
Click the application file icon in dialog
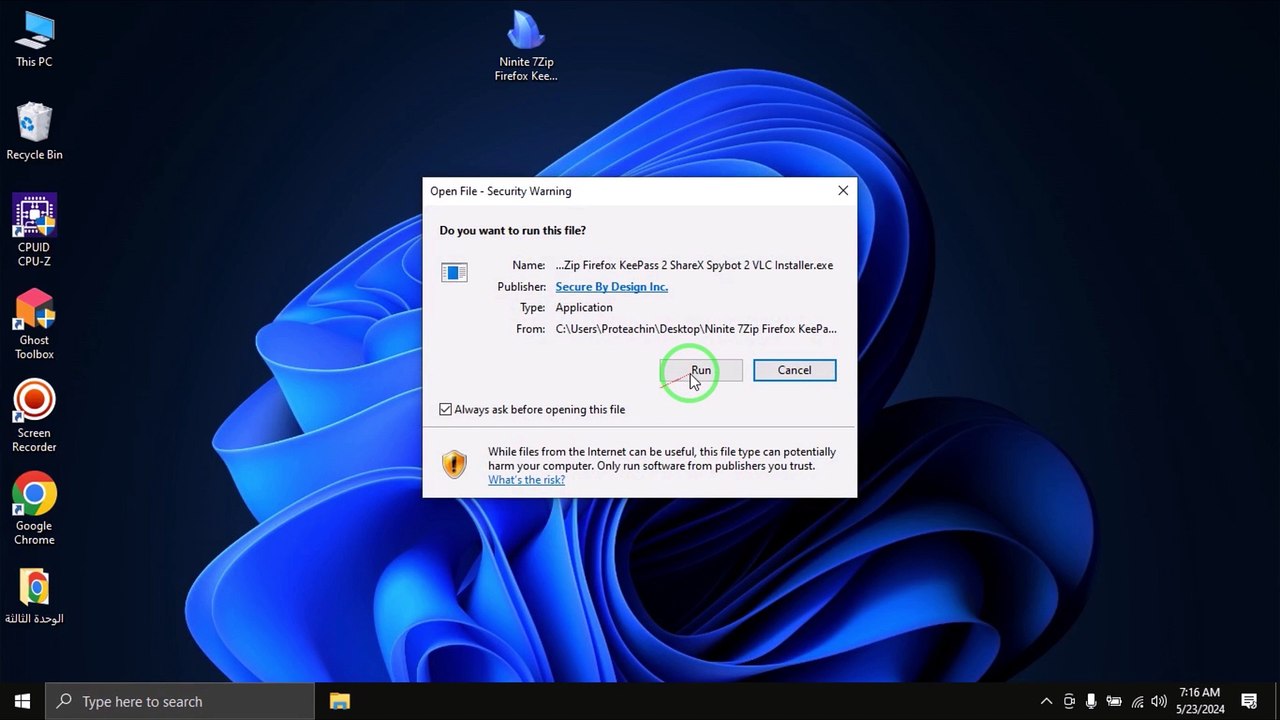[454, 272]
